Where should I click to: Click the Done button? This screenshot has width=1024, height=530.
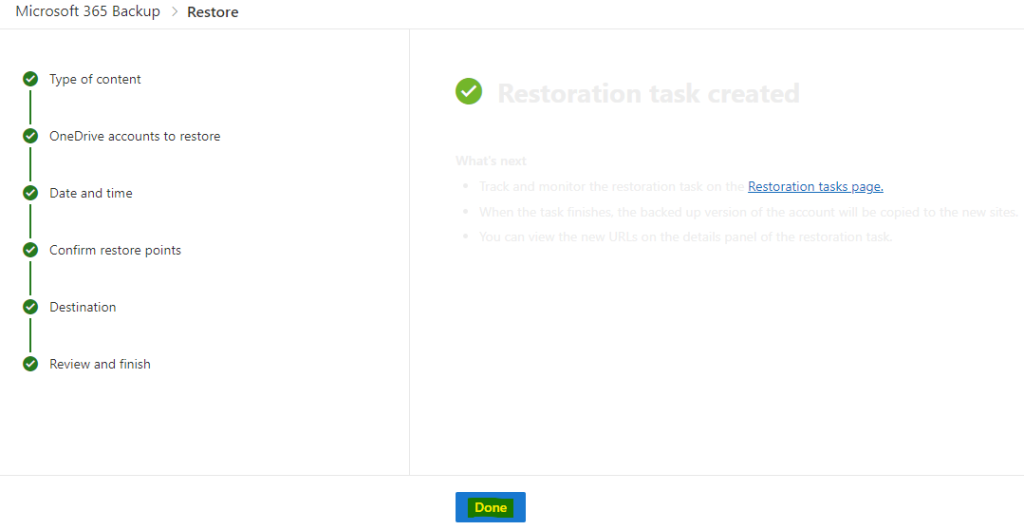click(490, 507)
